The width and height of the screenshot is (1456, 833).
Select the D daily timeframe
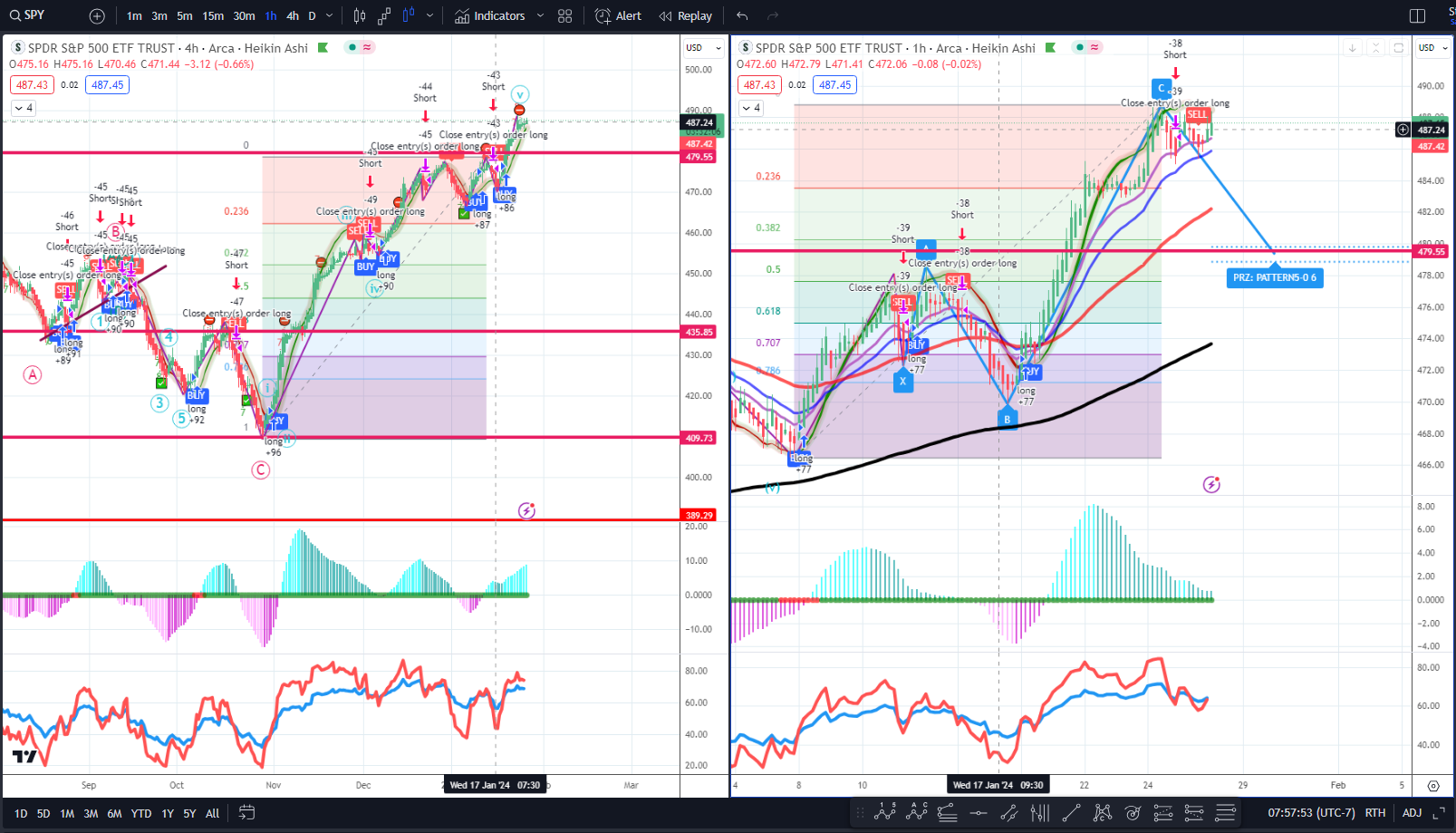(x=313, y=15)
